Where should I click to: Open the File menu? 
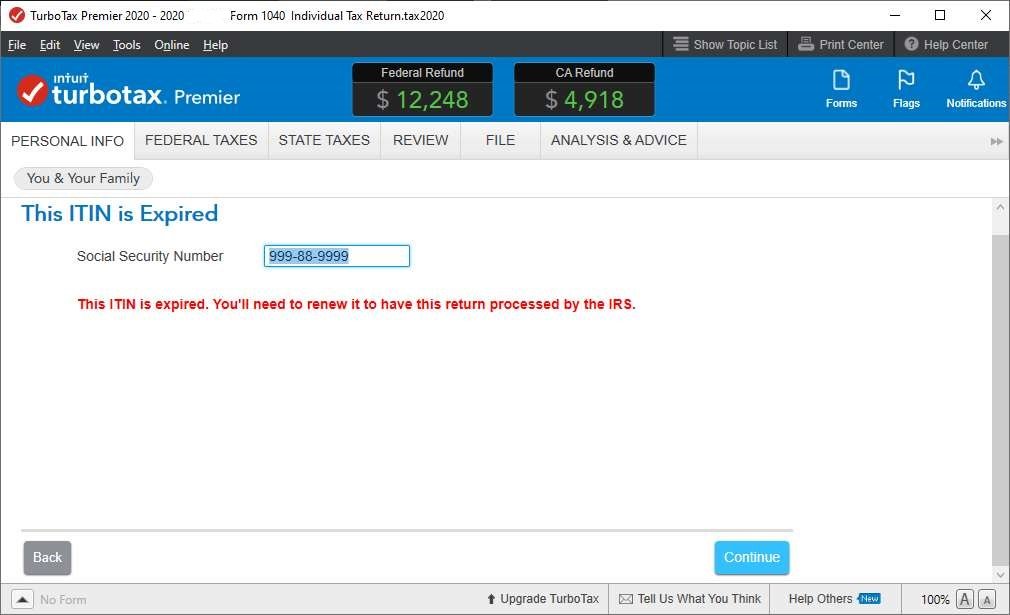[x=17, y=45]
